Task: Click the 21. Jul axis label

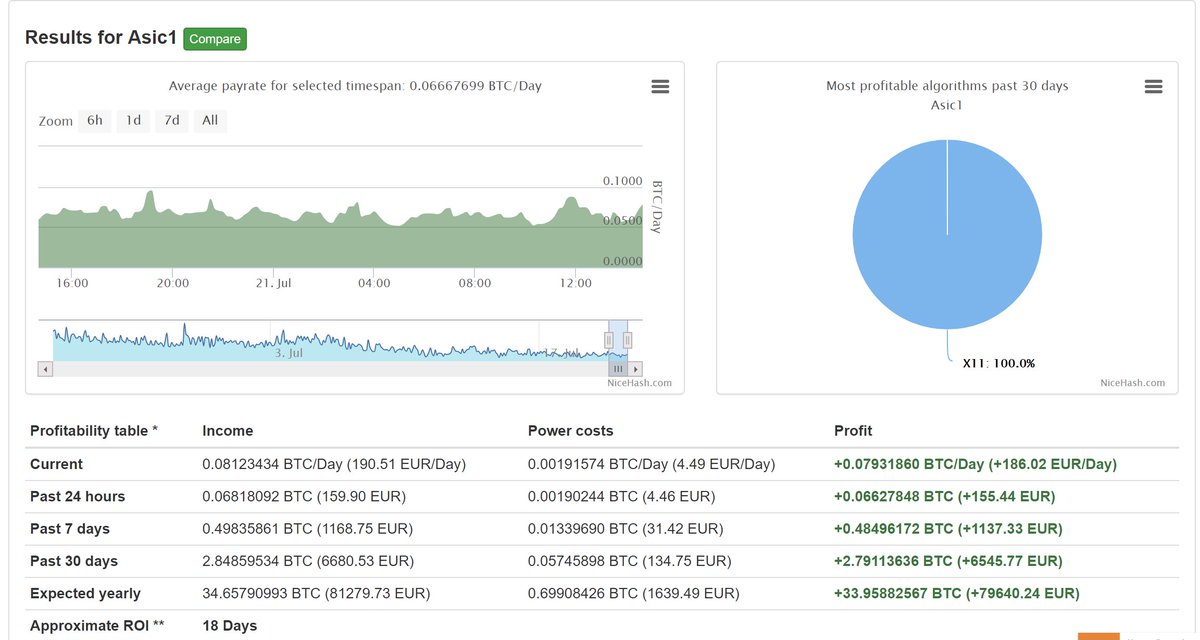Action: [x=274, y=284]
